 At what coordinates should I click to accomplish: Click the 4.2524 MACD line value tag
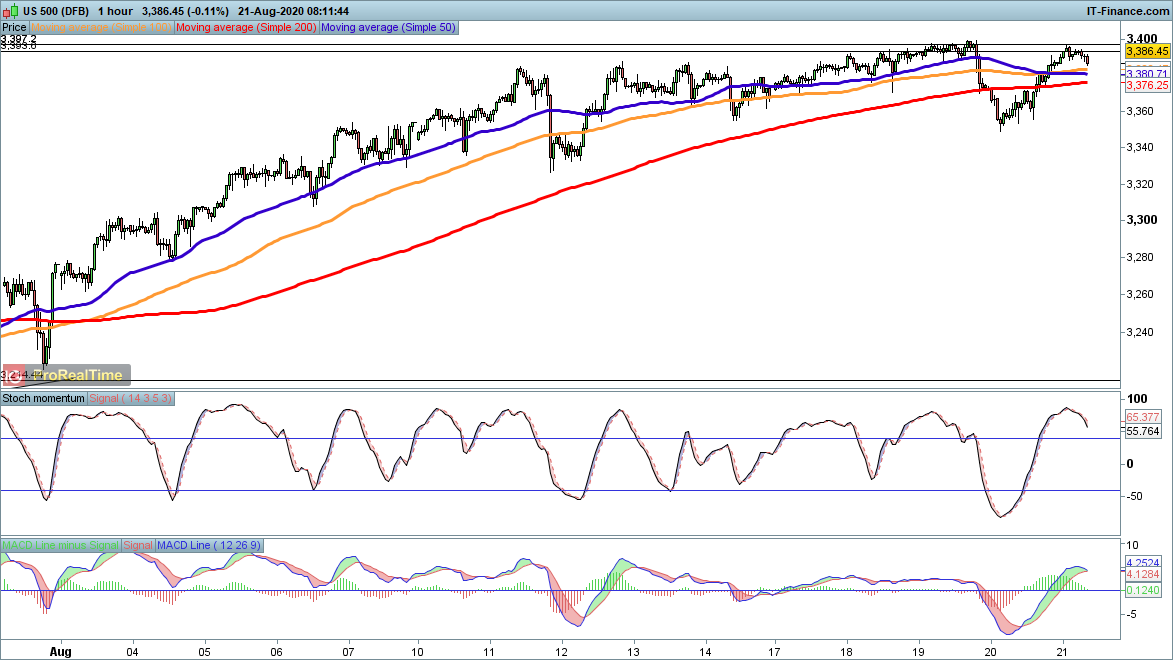click(1142, 562)
